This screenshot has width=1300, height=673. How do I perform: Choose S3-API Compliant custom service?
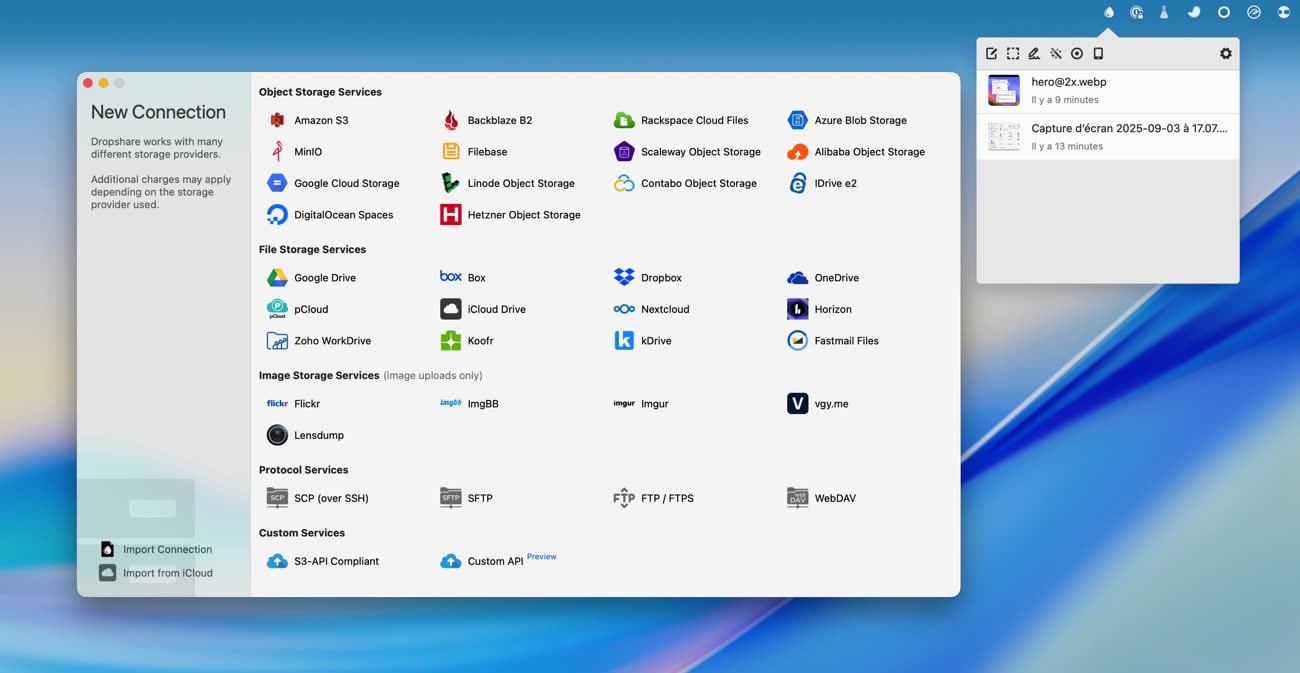[323, 561]
